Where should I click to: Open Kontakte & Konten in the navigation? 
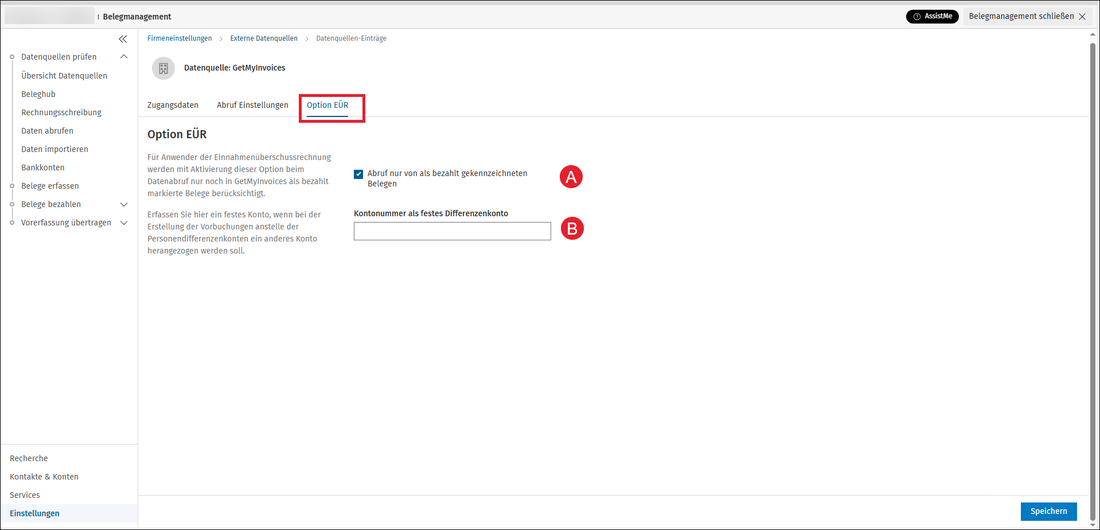pyautogui.click(x=44, y=477)
